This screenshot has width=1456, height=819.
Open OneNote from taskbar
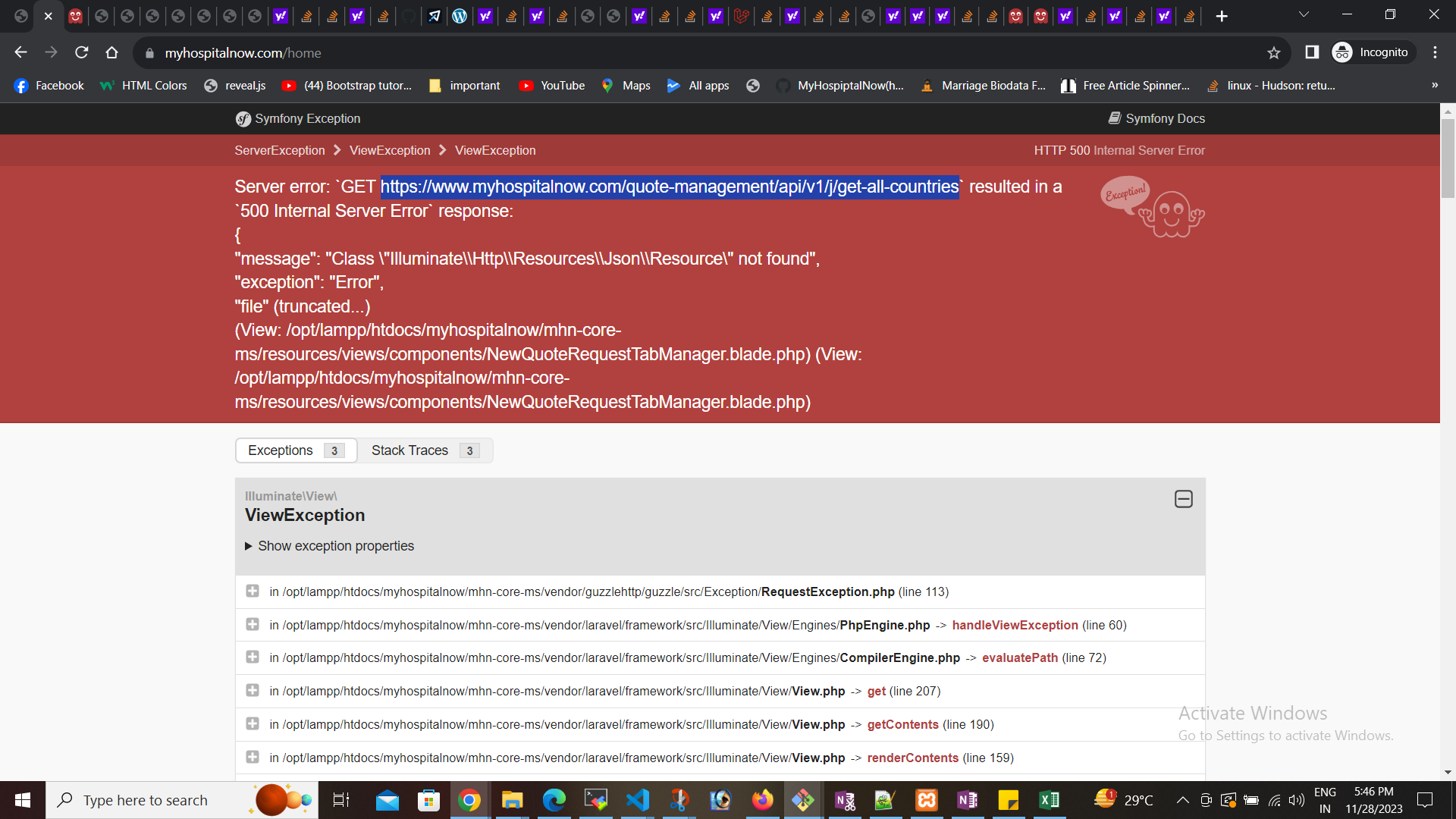[968, 800]
